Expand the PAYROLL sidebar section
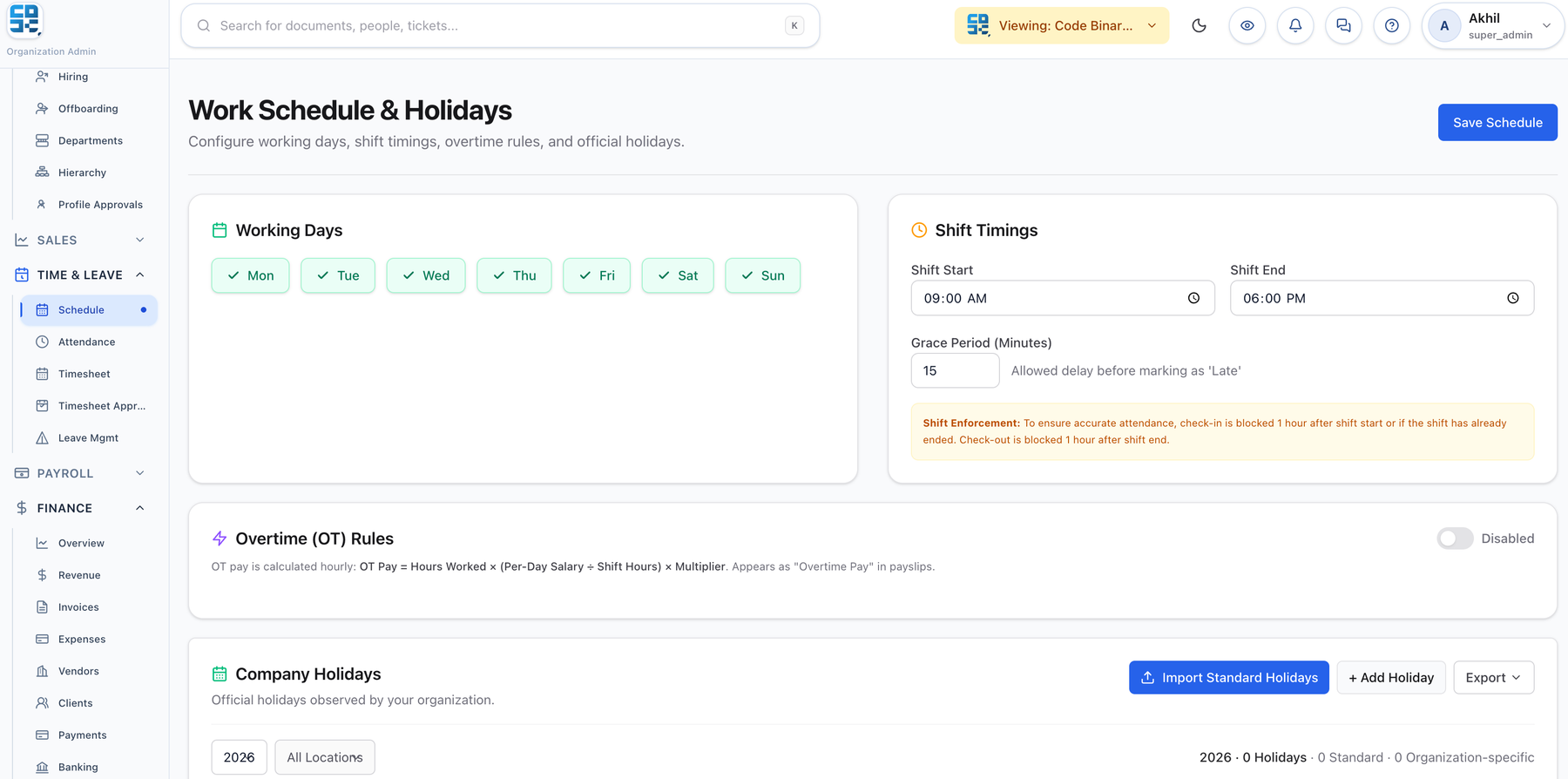The height and width of the screenshot is (779, 1568). (x=79, y=473)
